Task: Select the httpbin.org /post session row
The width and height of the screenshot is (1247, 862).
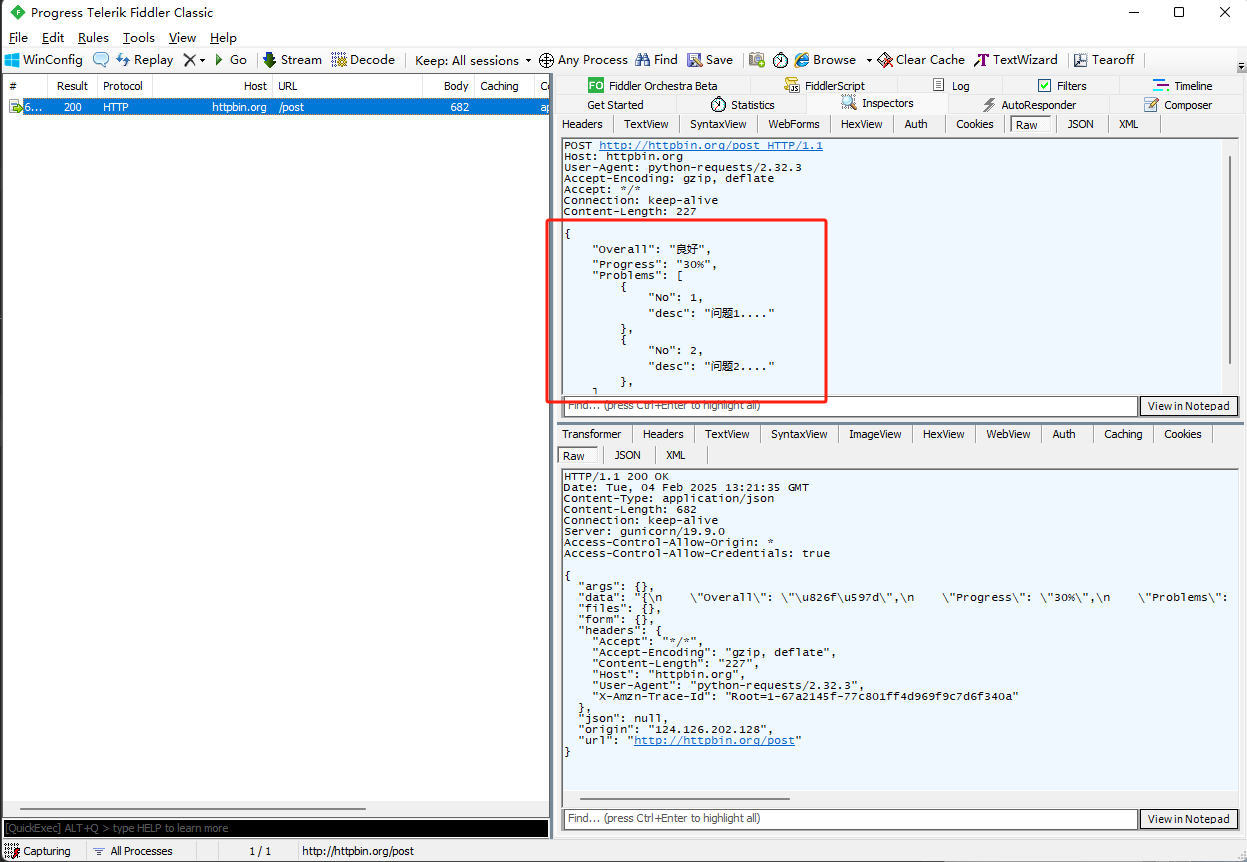Action: click(x=276, y=107)
